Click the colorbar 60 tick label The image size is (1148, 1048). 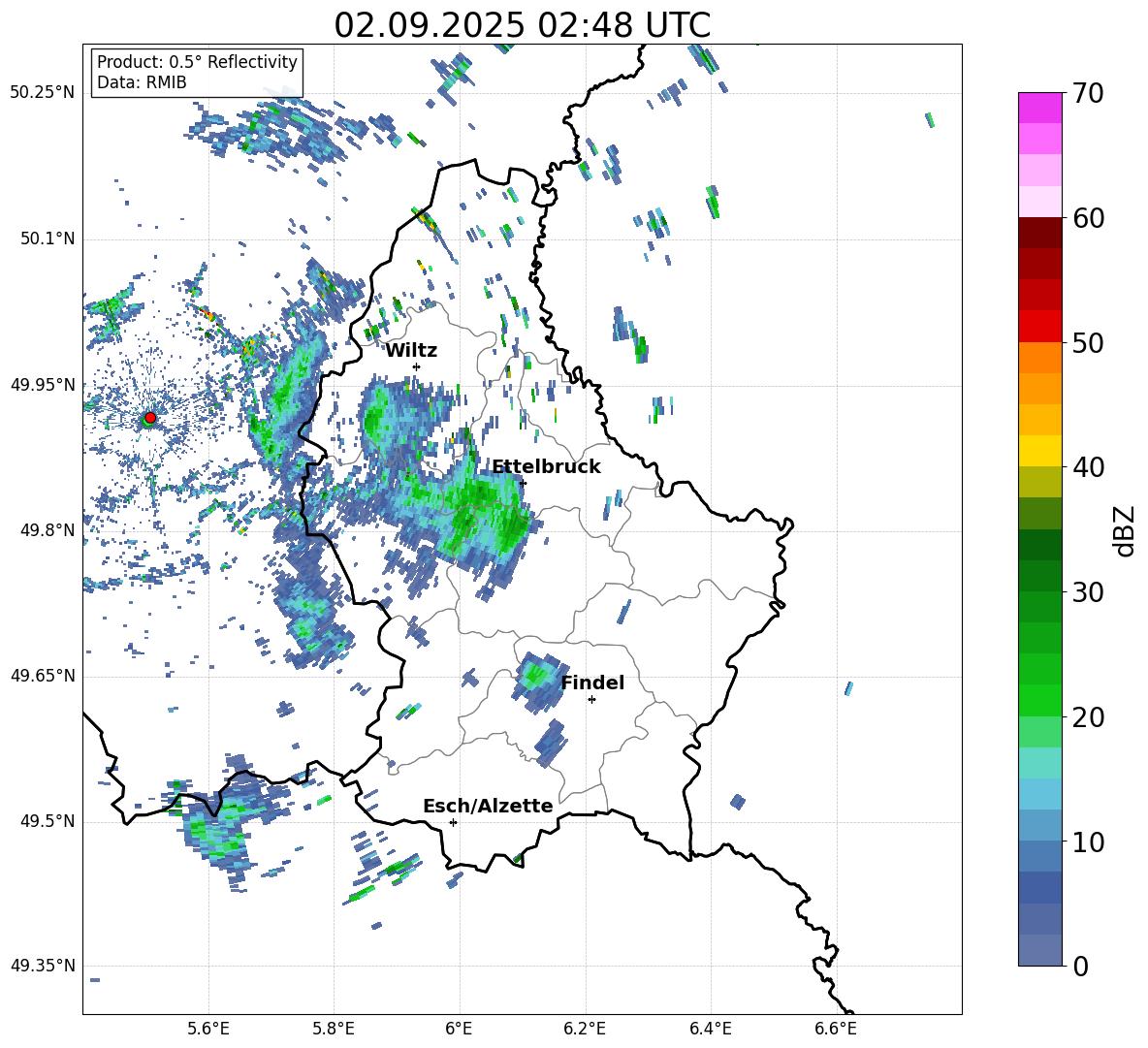tap(1088, 218)
